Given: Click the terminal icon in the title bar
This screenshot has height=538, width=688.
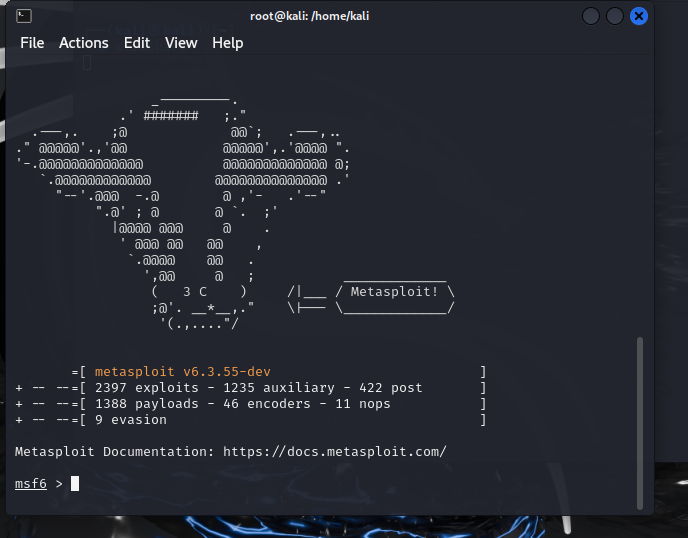Looking at the screenshot, I should (x=24, y=16).
